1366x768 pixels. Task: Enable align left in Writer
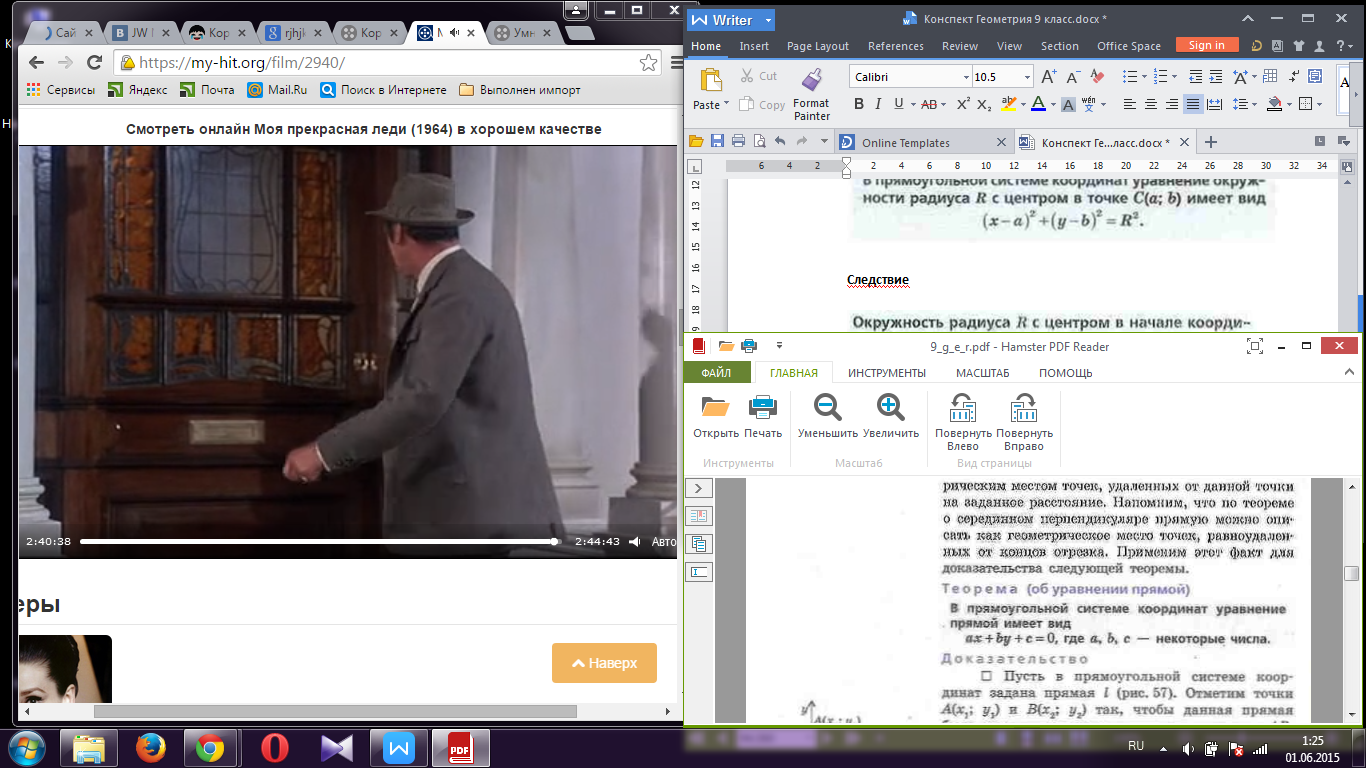click(x=1129, y=104)
